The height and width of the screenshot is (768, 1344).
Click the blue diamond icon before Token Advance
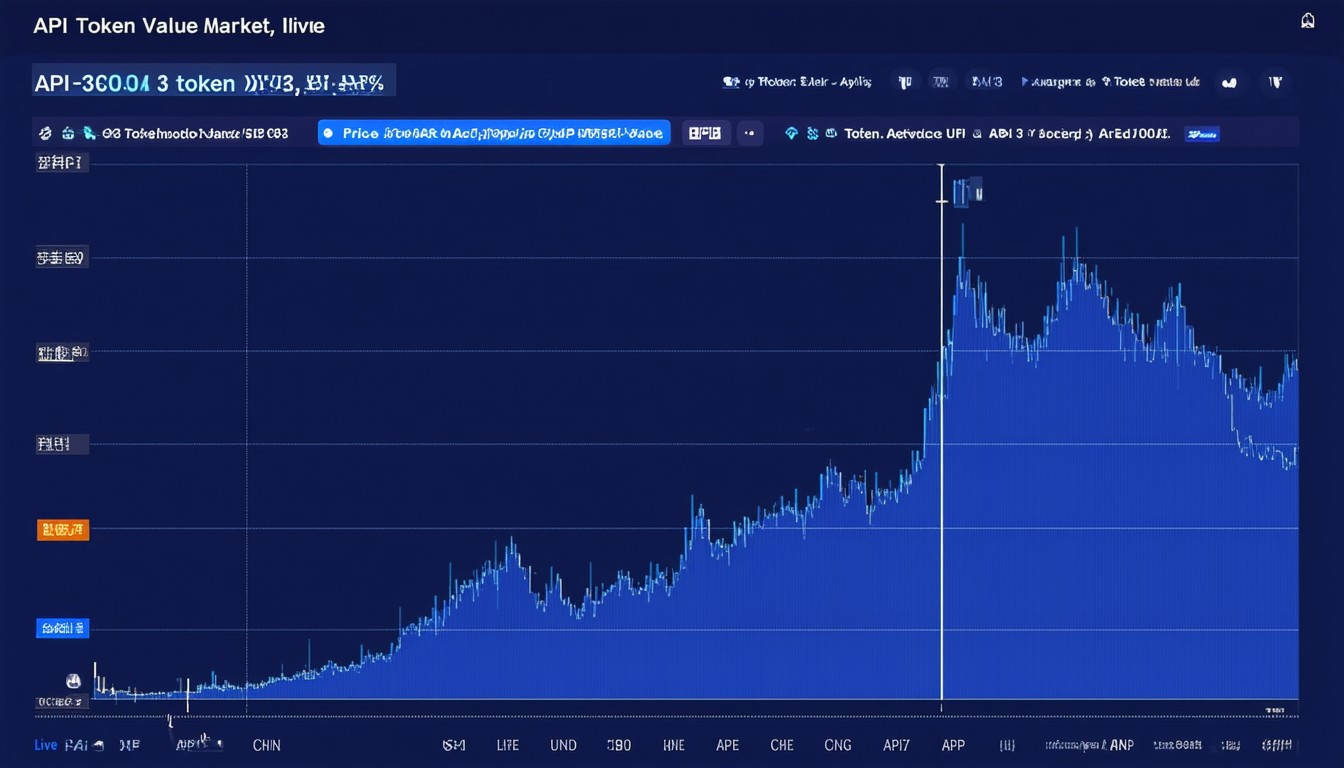791,133
